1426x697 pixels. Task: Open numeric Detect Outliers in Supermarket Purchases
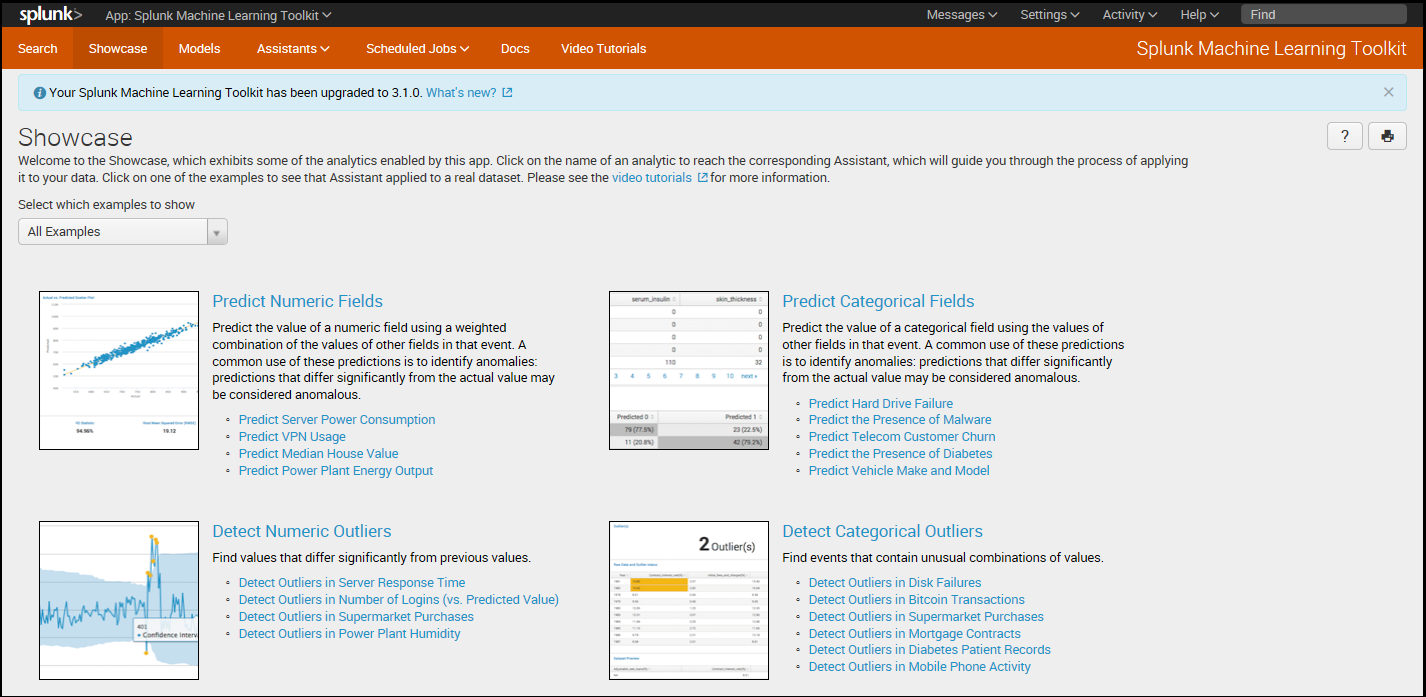pyautogui.click(x=356, y=617)
